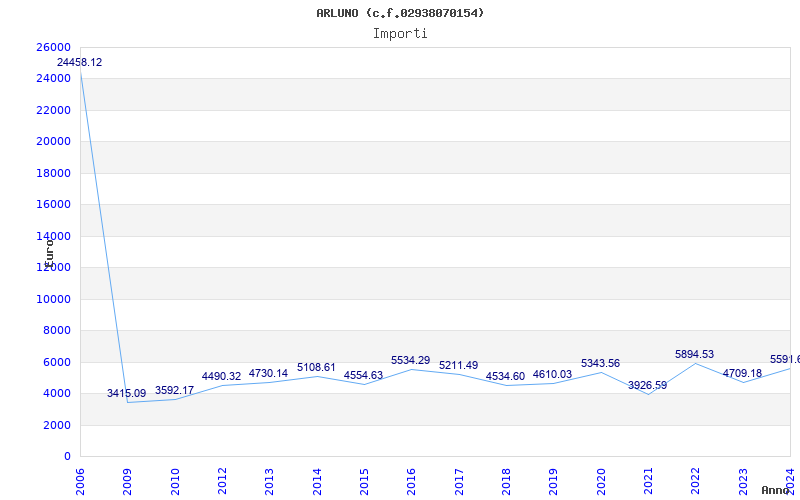Click the Importi subtitle
Viewport: 800px width, 500px height.
pyautogui.click(x=400, y=34)
